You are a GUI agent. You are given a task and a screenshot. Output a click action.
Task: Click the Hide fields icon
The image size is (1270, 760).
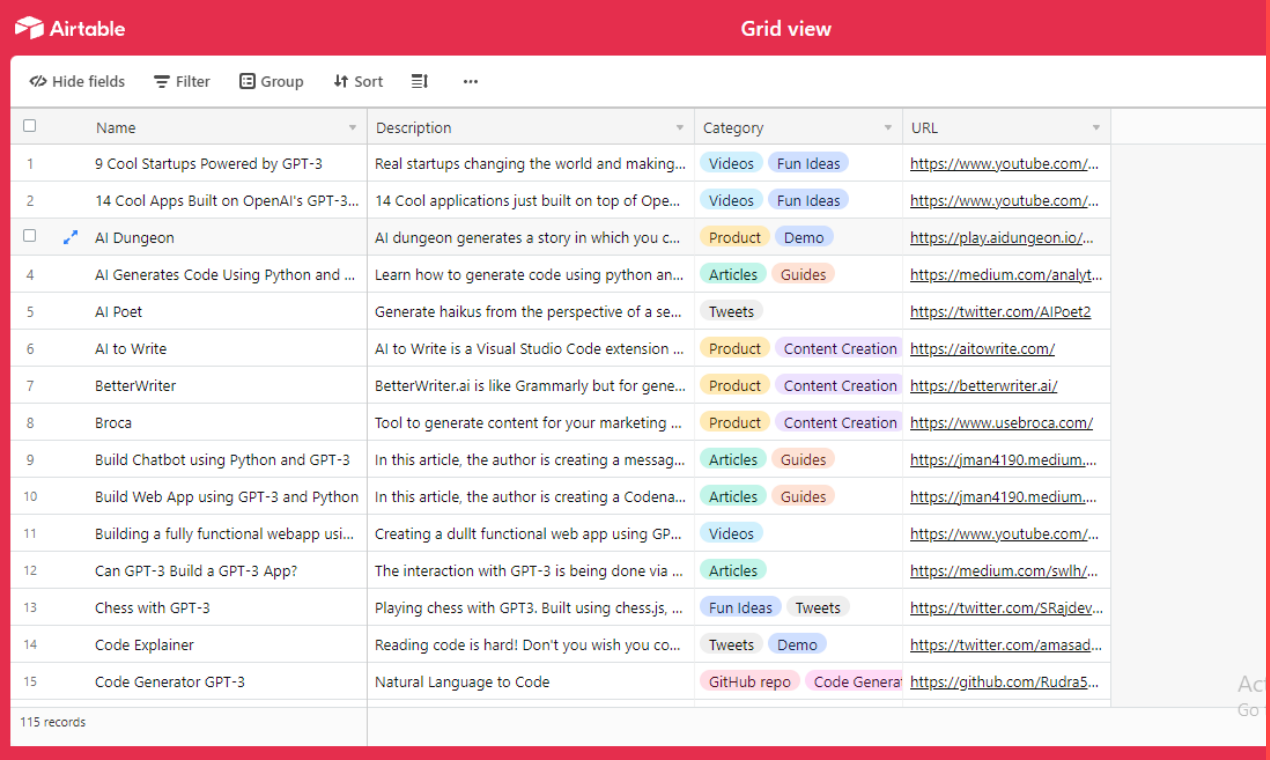(x=38, y=81)
